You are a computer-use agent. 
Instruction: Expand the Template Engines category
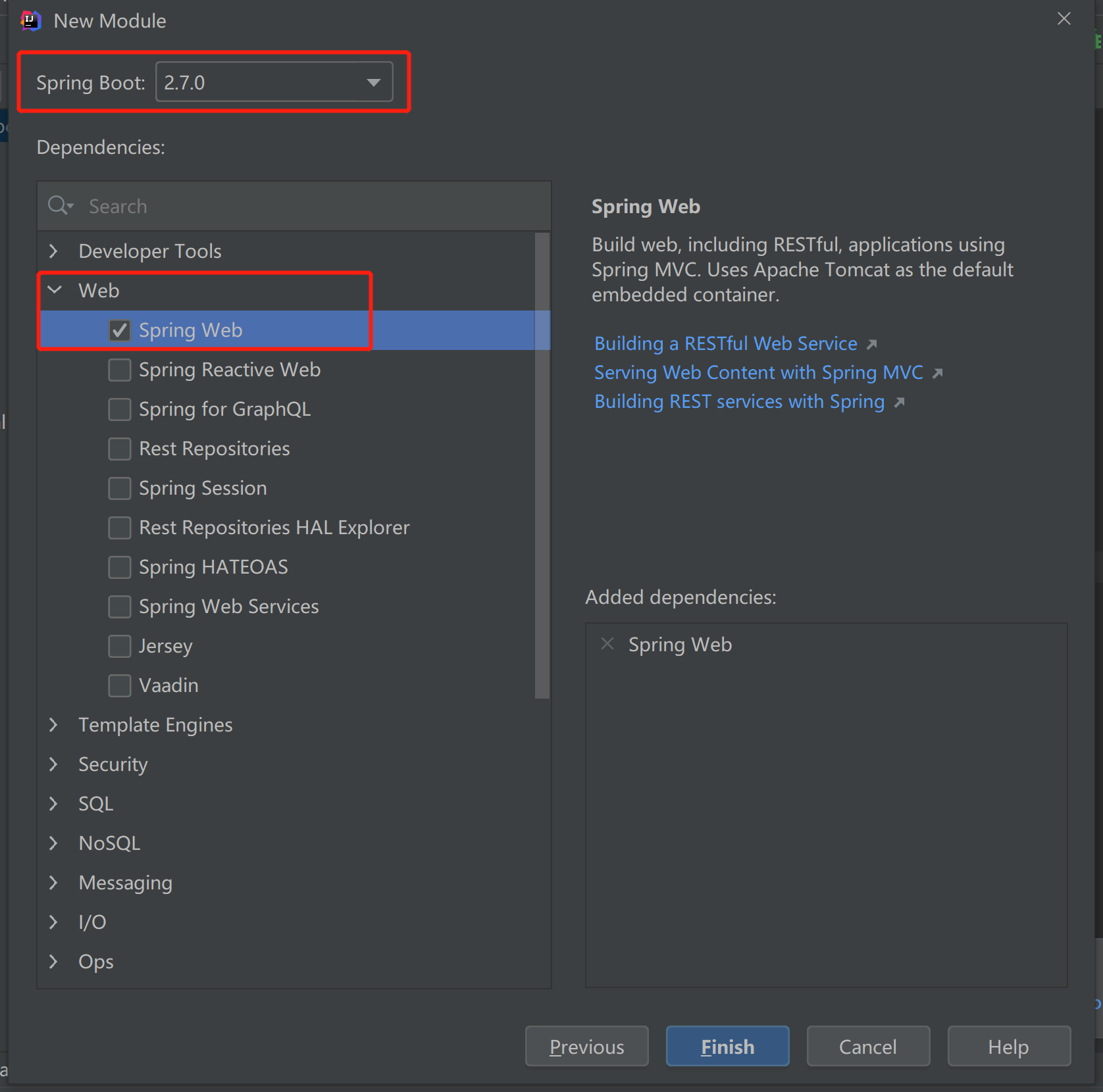pos(54,725)
